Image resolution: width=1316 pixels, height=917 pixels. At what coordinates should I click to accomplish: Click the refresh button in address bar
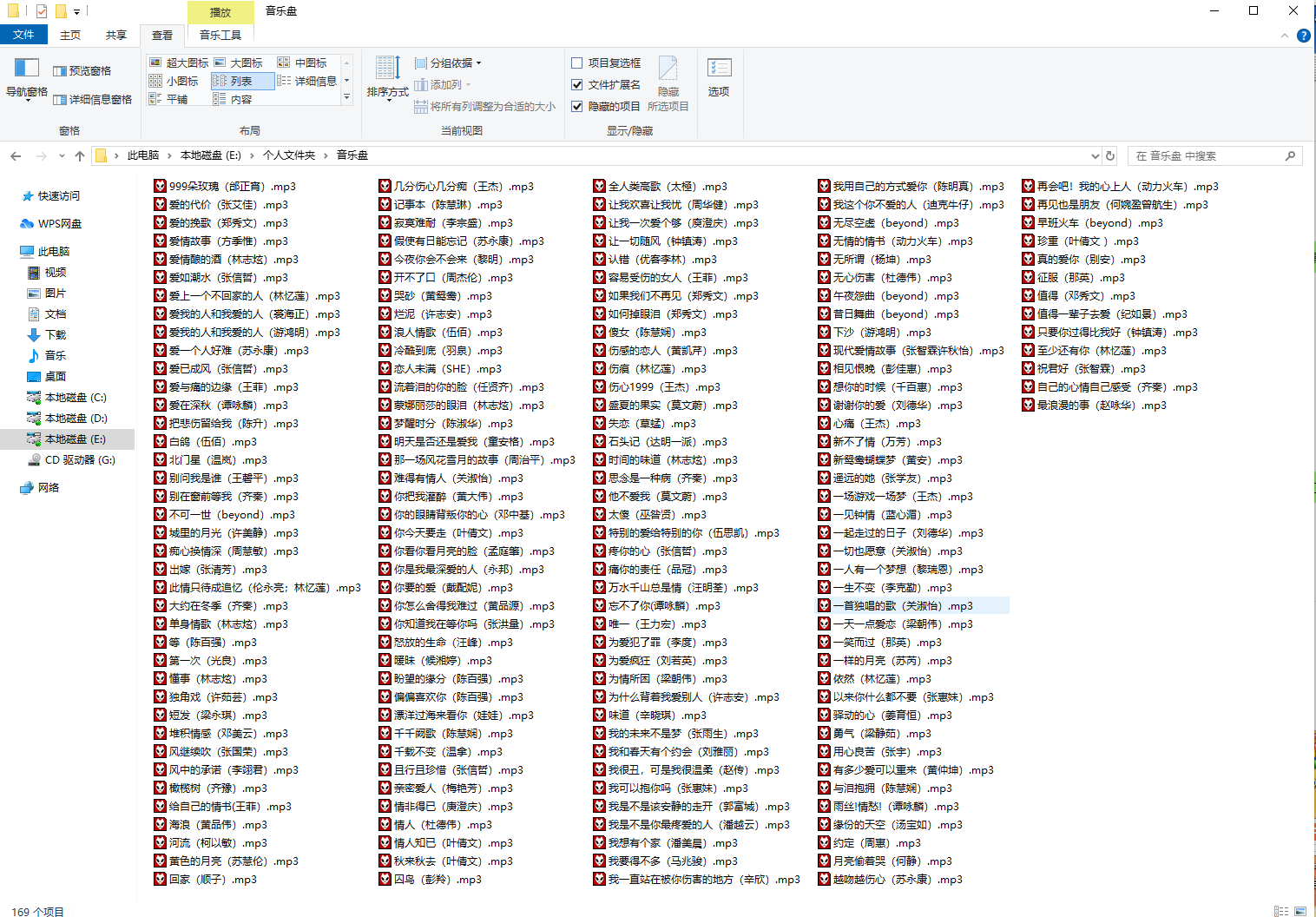[x=1109, y=155]
